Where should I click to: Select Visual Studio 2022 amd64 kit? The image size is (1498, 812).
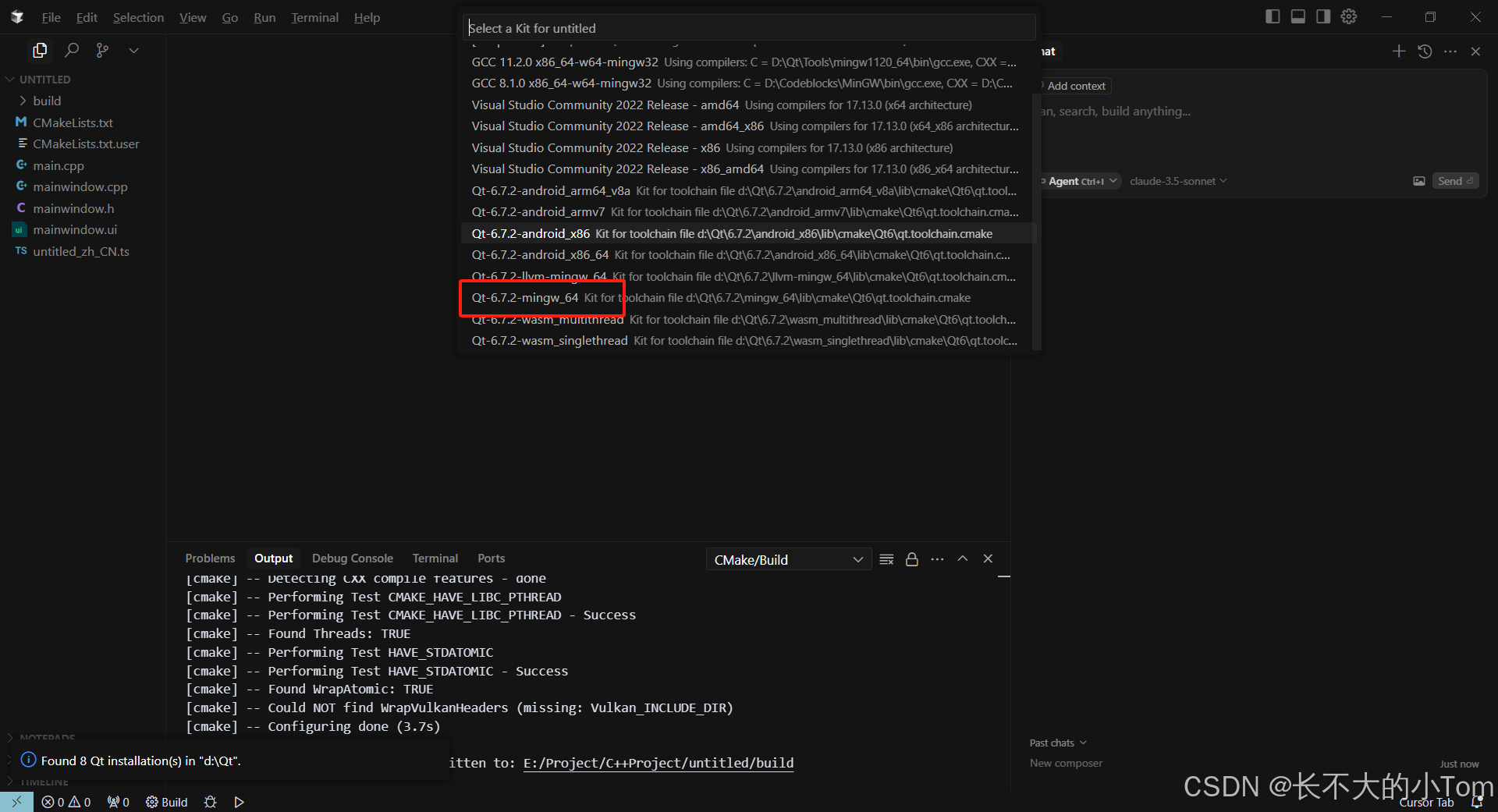coord(747,105)
